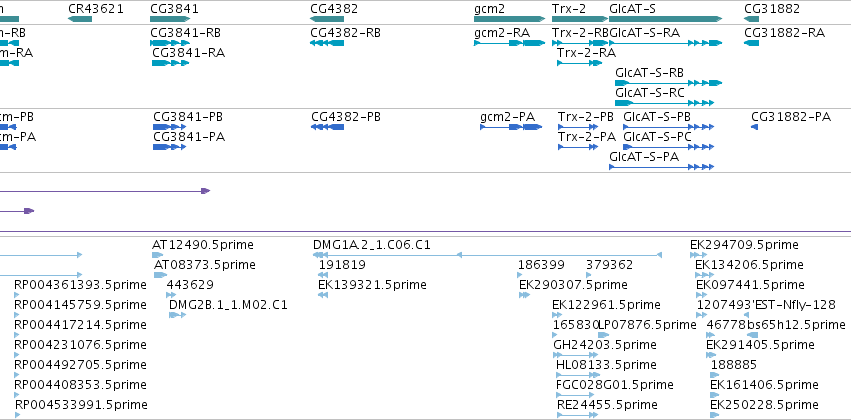Open the DMG1A.2_1.C06.C1 EST label
The image size is (851, 420).
pos(372,245)
